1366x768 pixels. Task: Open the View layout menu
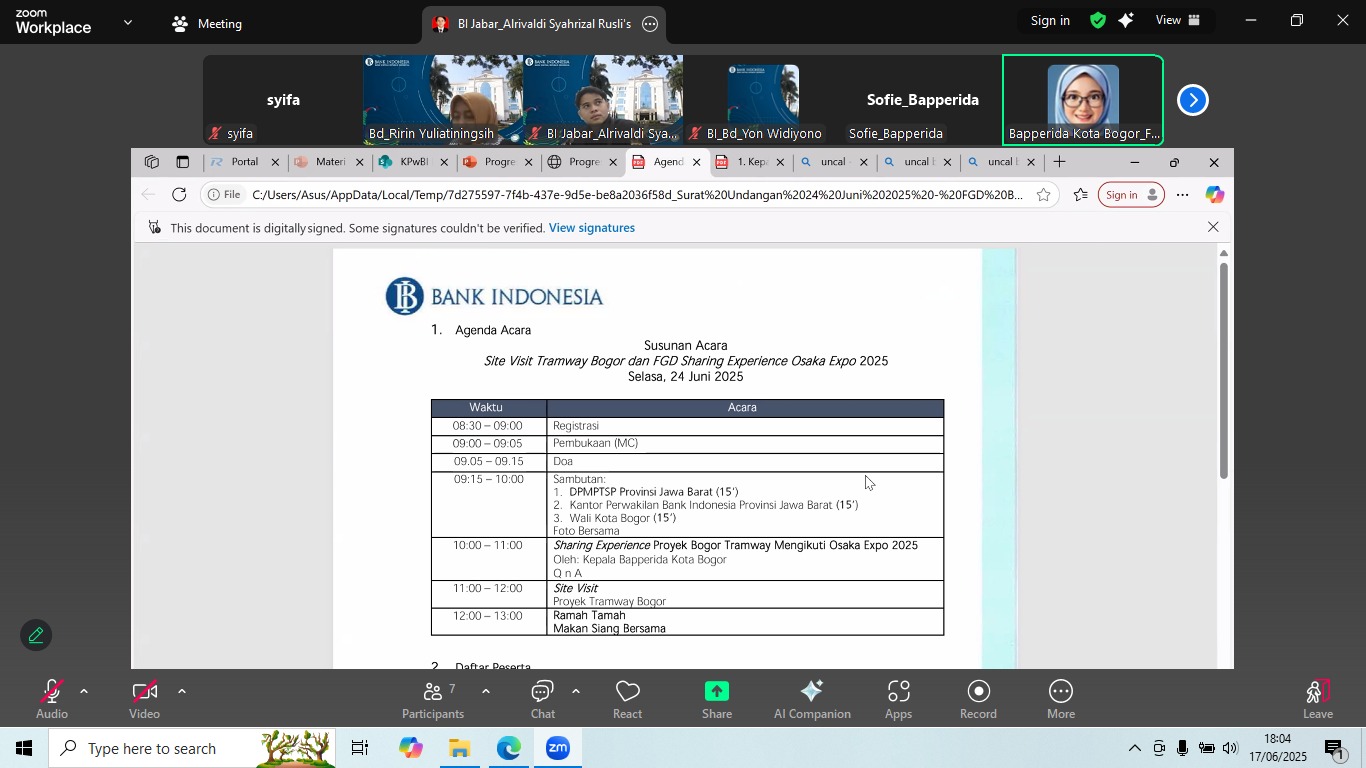click(x=1178, y=20)
